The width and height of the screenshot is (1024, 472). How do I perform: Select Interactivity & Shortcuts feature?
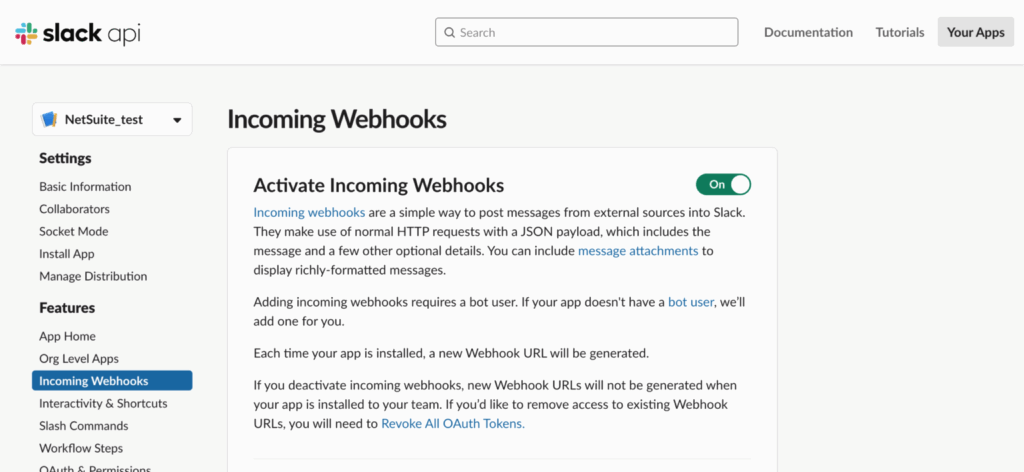103,403
